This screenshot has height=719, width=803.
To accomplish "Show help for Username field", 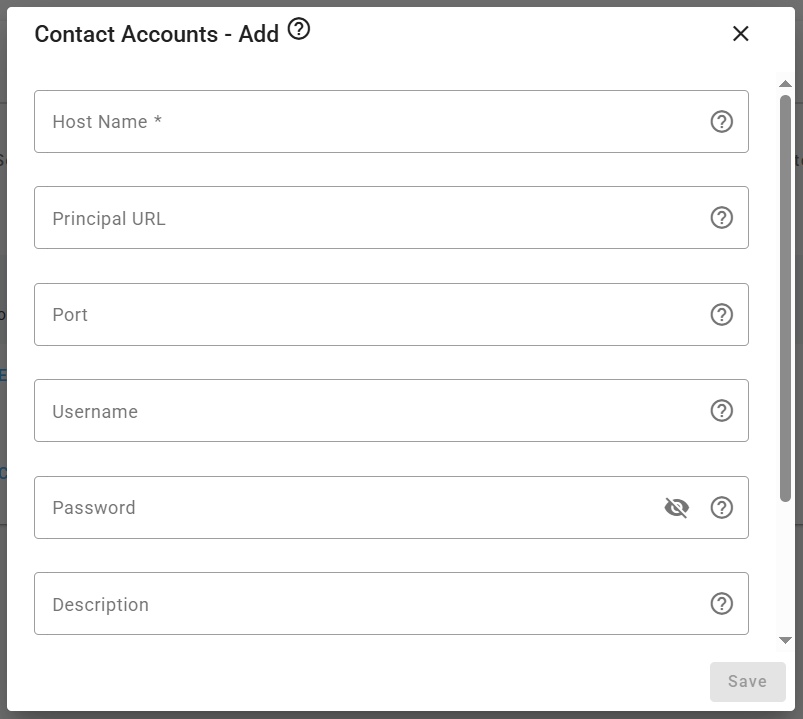I will coord(722,411).
